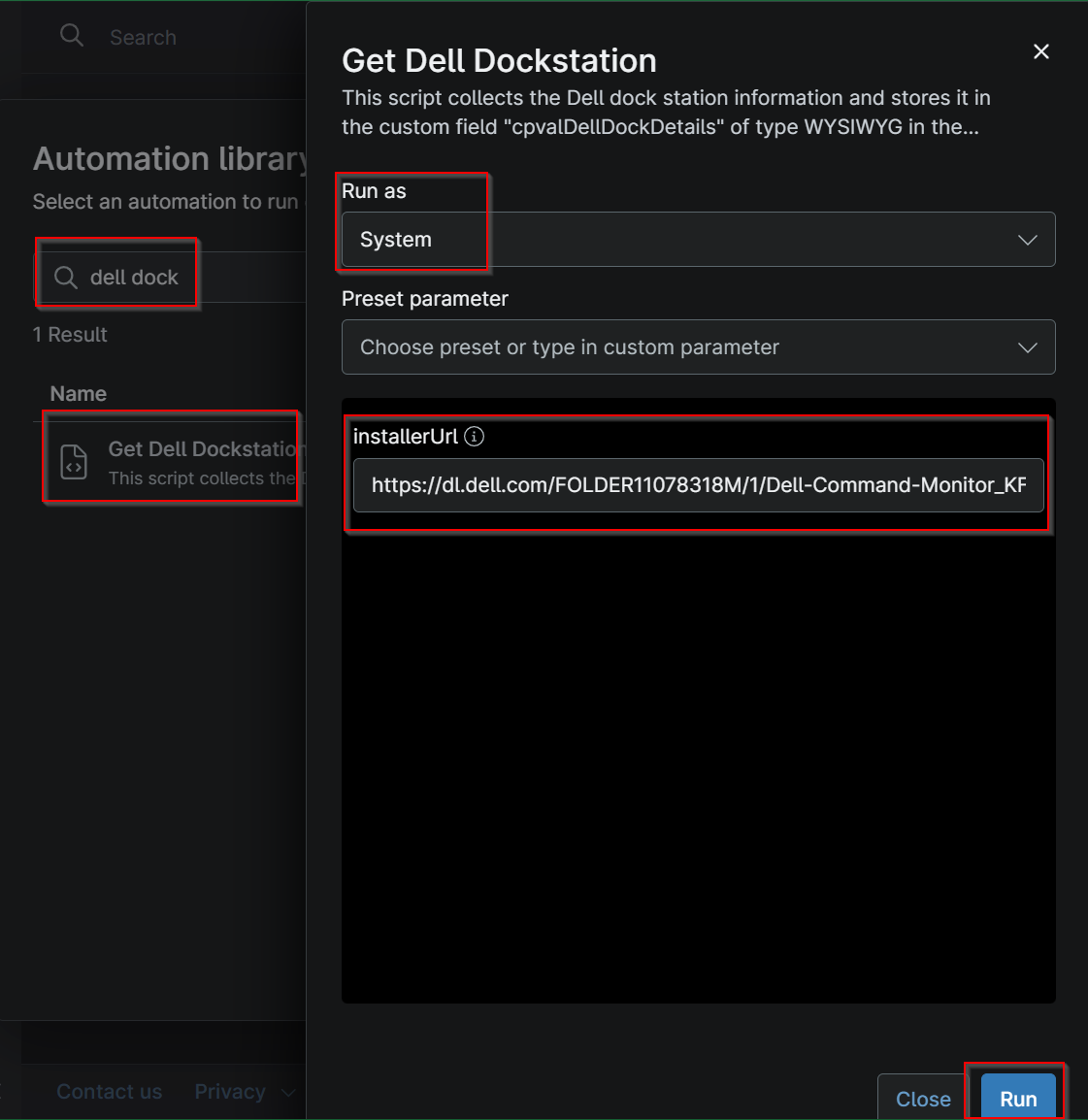Select the Get Dell Dockstation script row
Image resolution: width=1088 pixels, height=1120 pixels.
click(172, 462)
